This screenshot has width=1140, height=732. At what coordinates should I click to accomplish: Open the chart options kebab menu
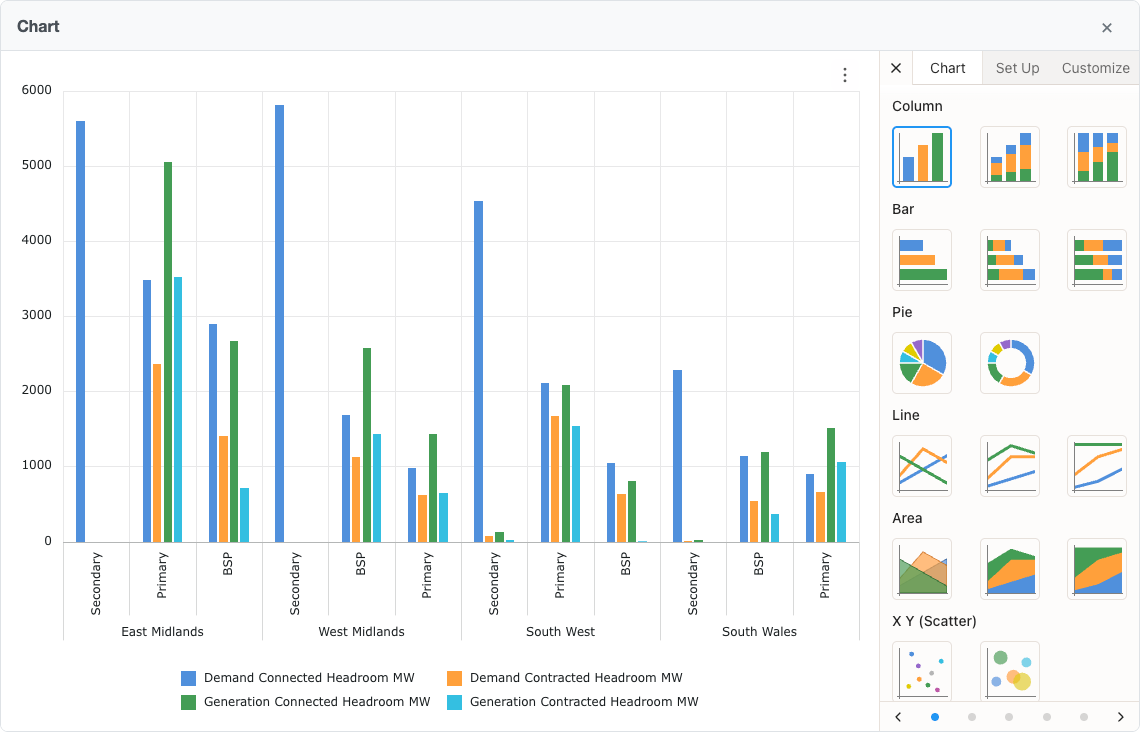(x=845, y=74)
